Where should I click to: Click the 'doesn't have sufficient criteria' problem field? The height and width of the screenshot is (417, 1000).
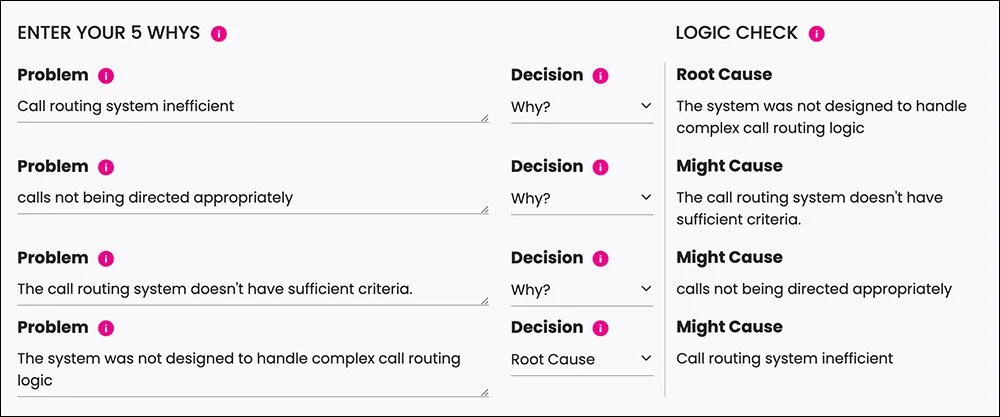250,290
